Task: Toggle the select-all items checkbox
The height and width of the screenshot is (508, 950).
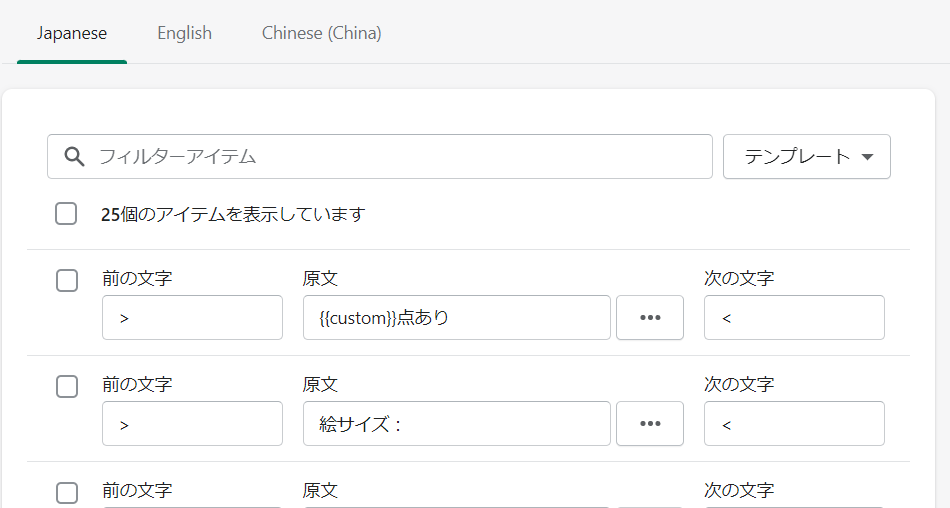Action: pos(66,214)
